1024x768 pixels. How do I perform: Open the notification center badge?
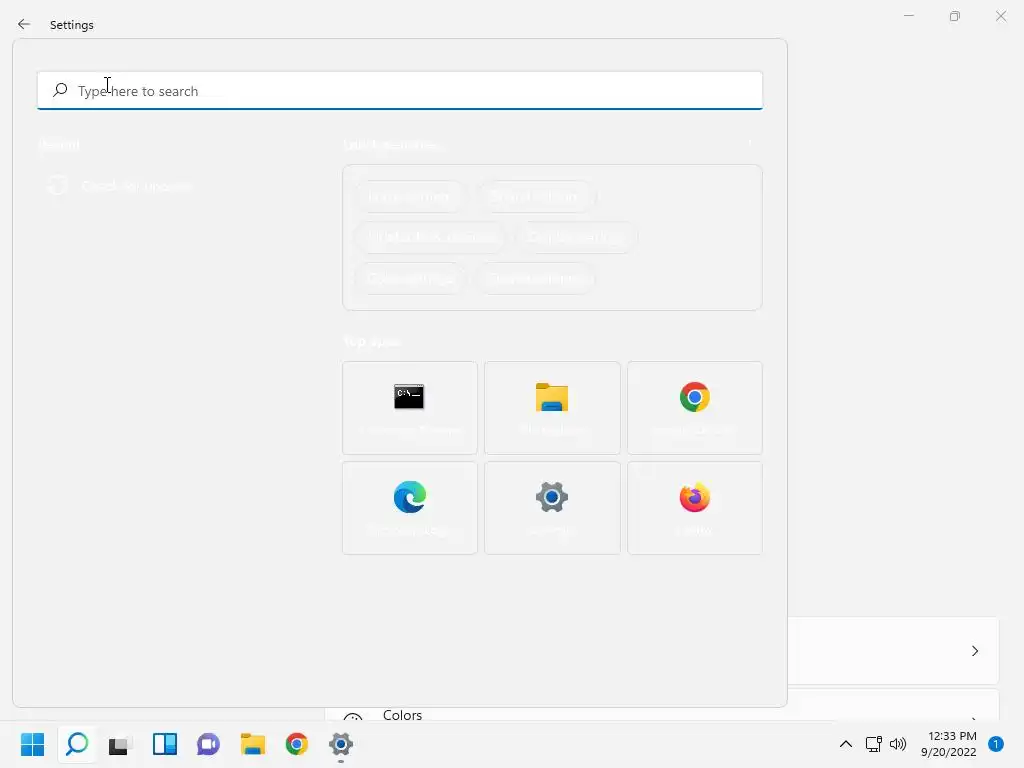[x=996, y=744]
